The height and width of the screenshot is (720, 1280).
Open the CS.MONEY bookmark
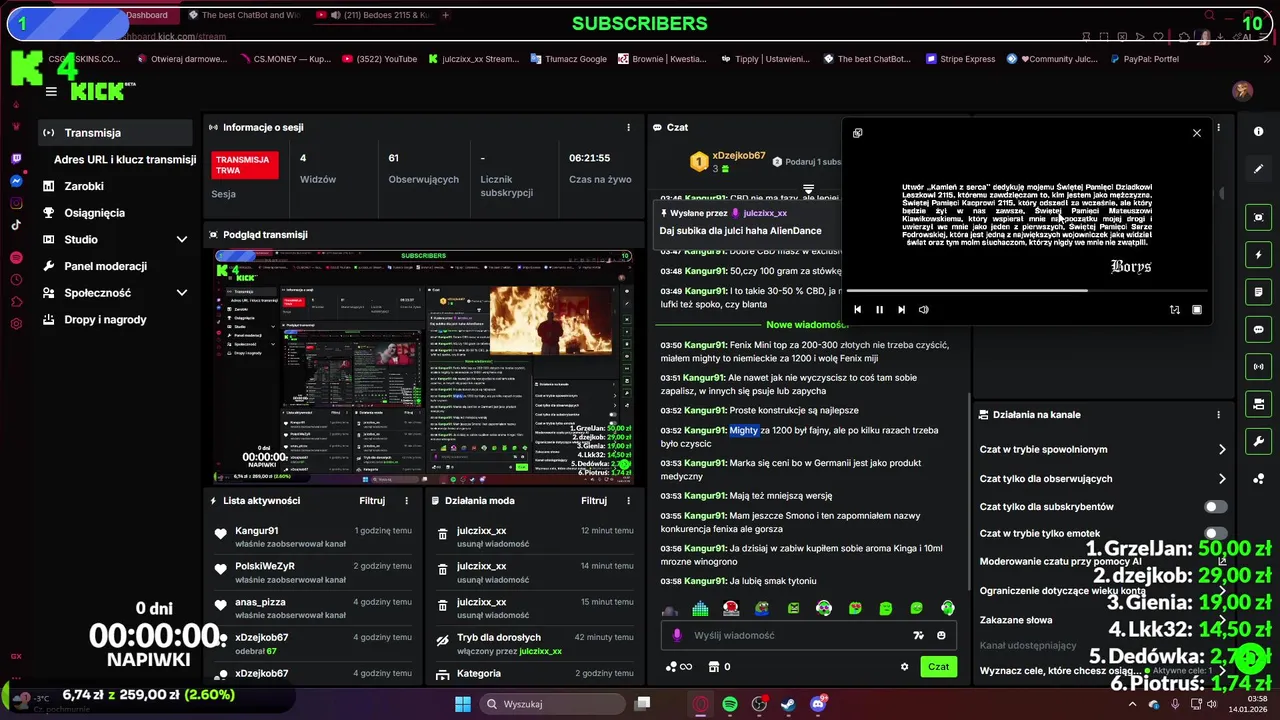pos(285,59)
